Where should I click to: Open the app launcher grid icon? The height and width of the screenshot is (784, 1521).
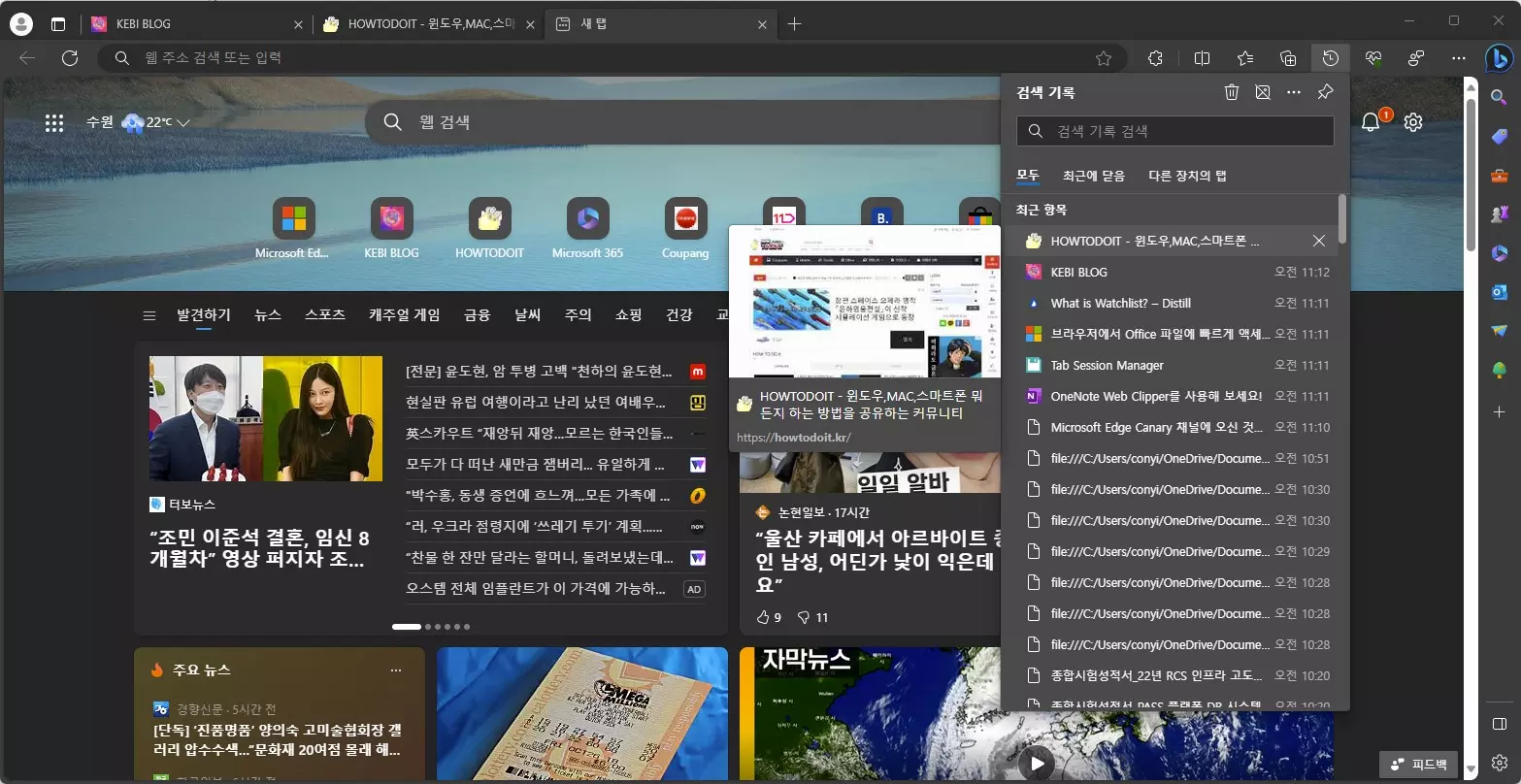[x=54, y=122]
